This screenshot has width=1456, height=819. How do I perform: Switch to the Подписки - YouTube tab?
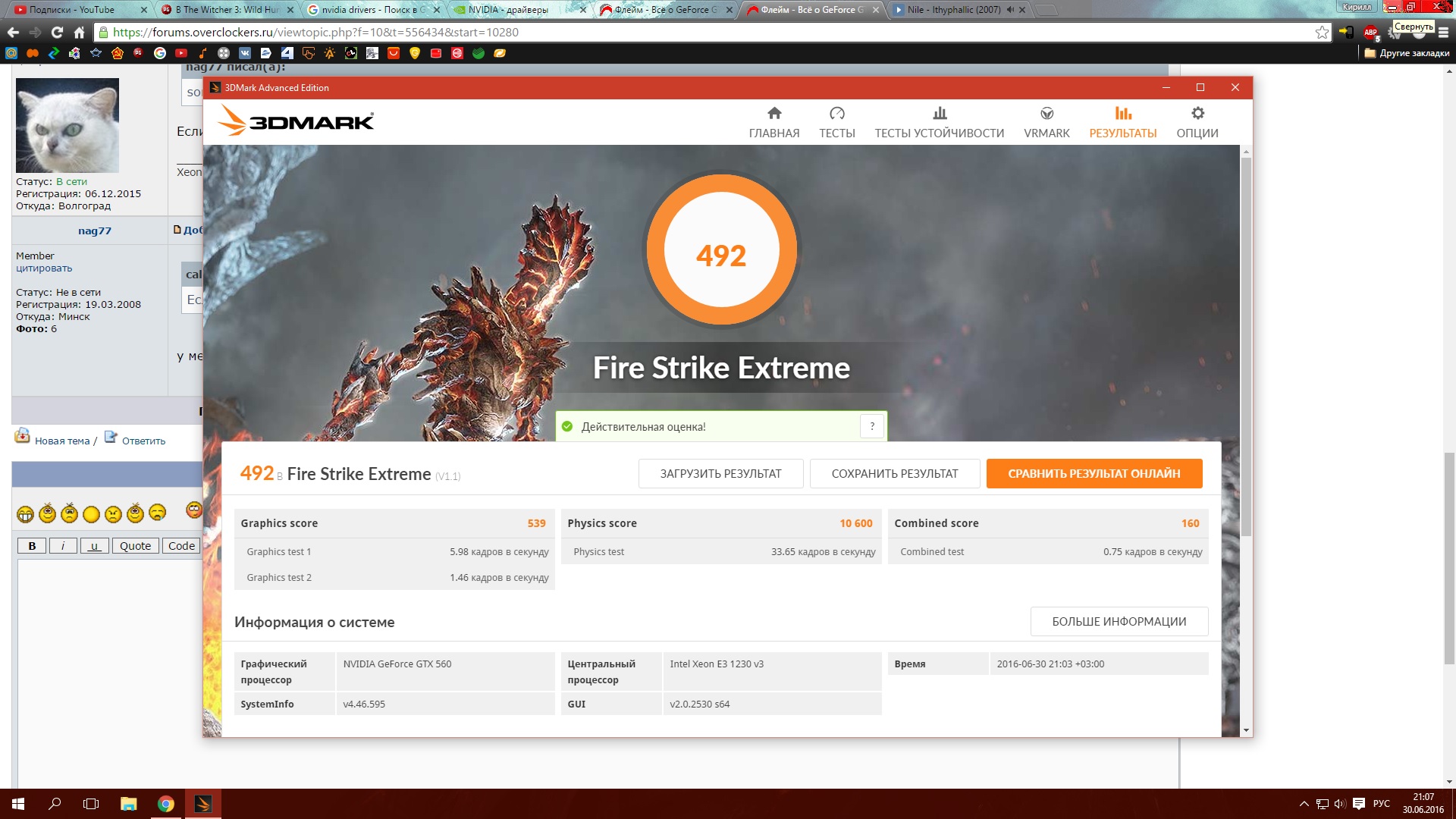pos(72,10)
